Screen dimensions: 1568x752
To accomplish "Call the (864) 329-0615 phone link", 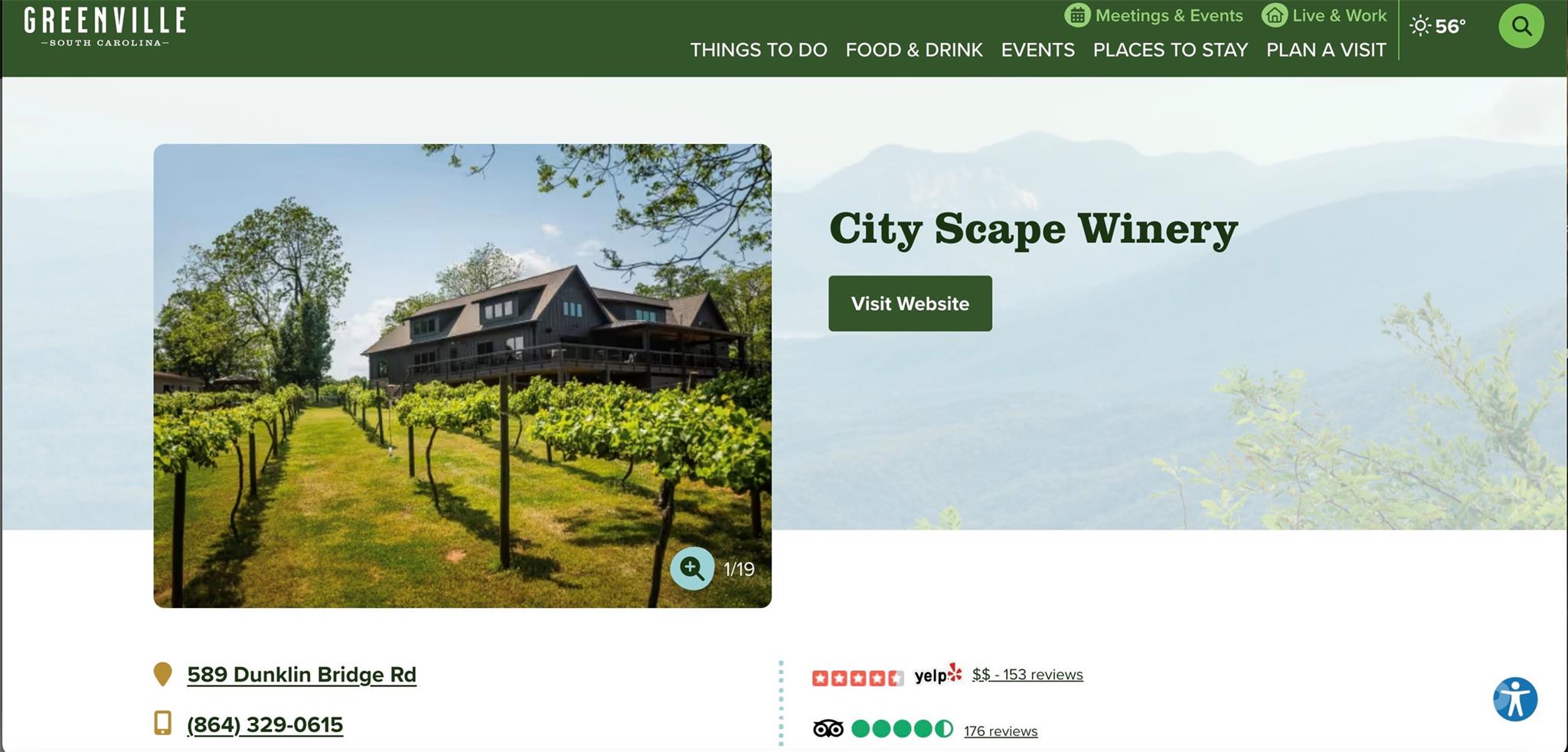I will coord(265,724).
